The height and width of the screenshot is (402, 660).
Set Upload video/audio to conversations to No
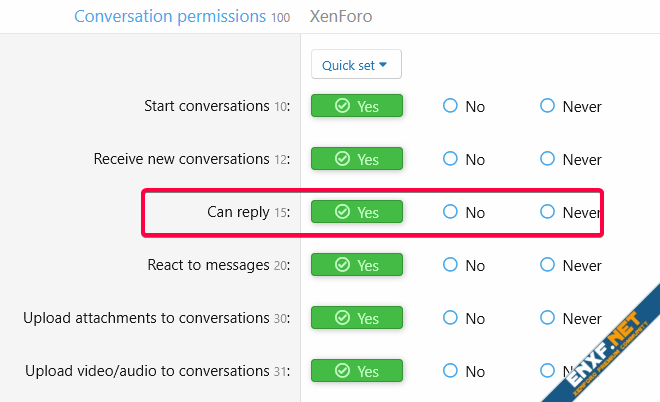tap(451, 371)
